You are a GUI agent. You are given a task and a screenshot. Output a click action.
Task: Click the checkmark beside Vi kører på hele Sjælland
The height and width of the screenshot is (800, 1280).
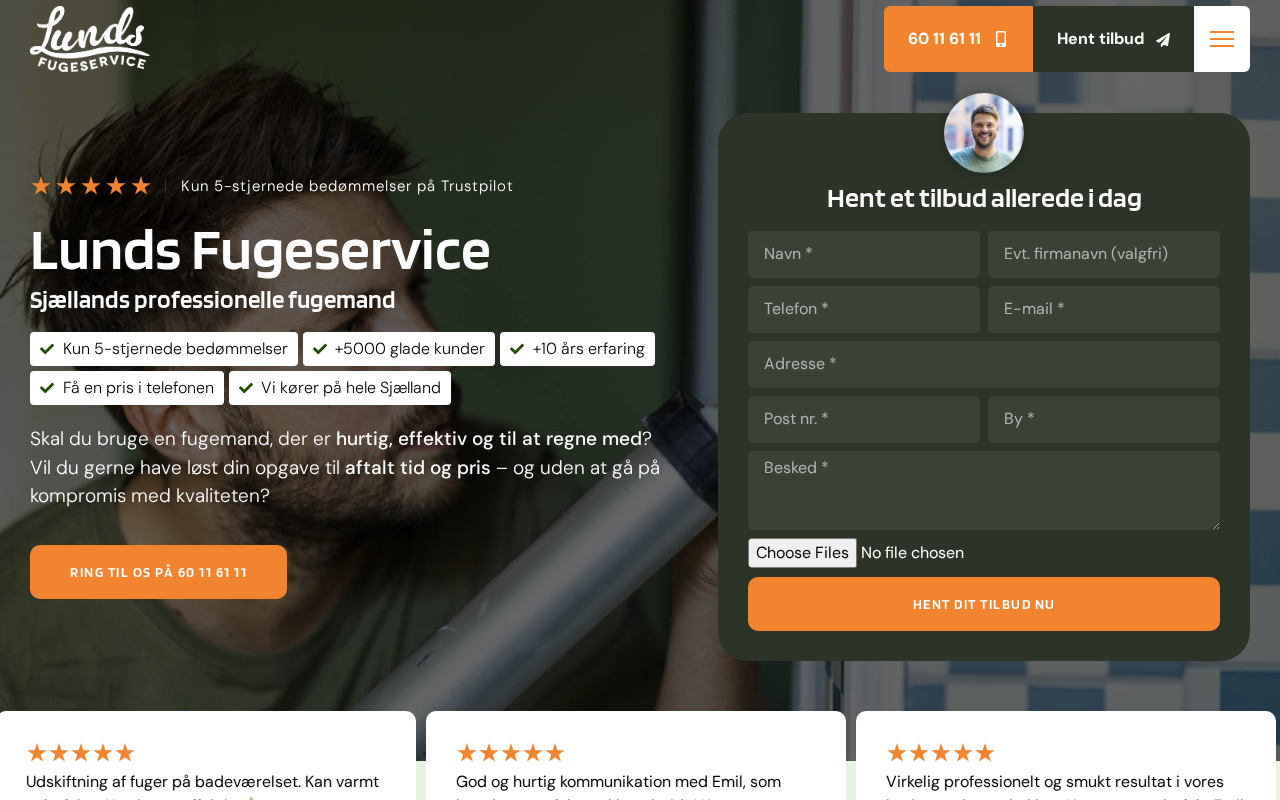[246, 388]
